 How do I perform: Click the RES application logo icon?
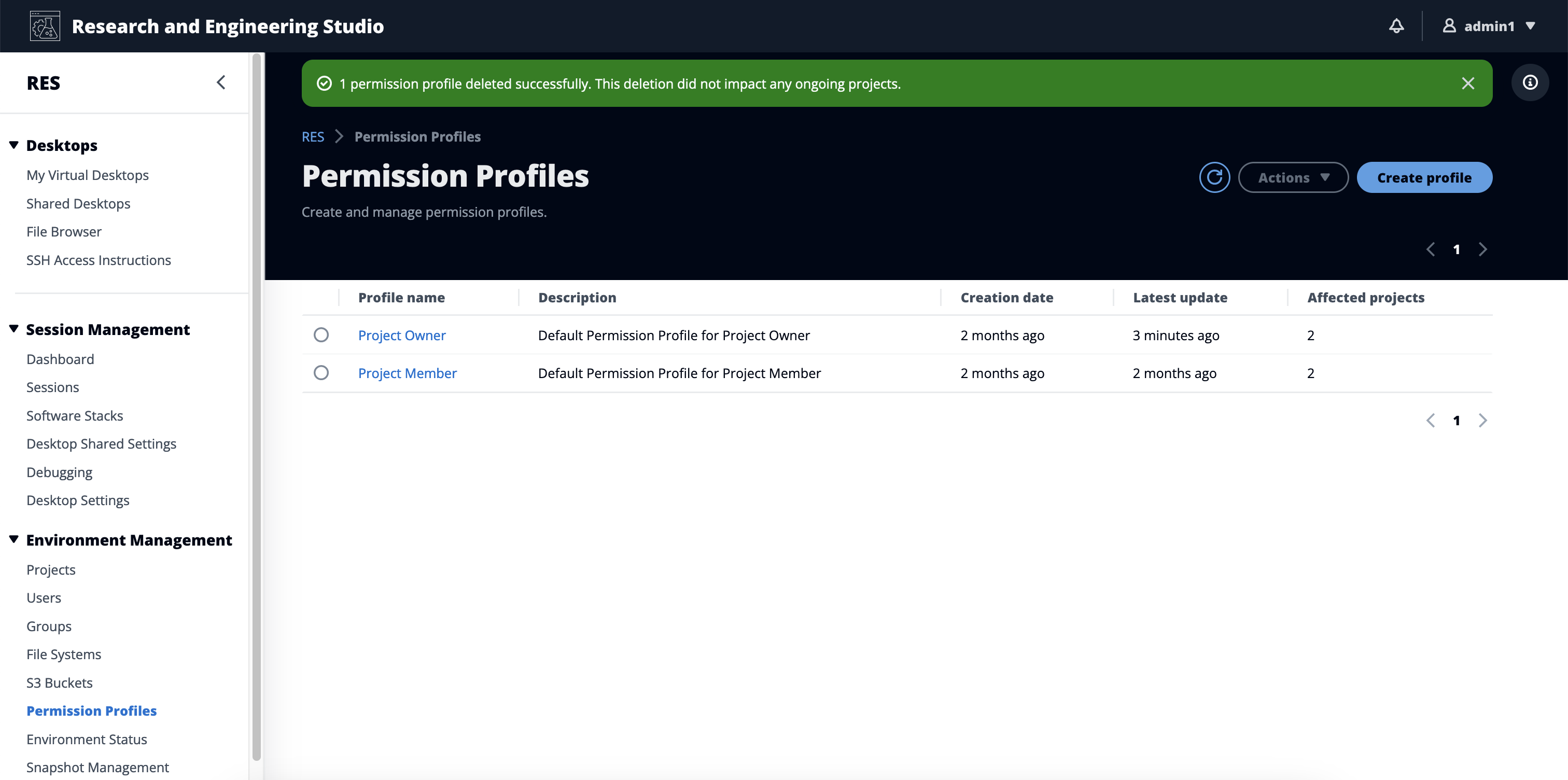[x=45, y=25]
